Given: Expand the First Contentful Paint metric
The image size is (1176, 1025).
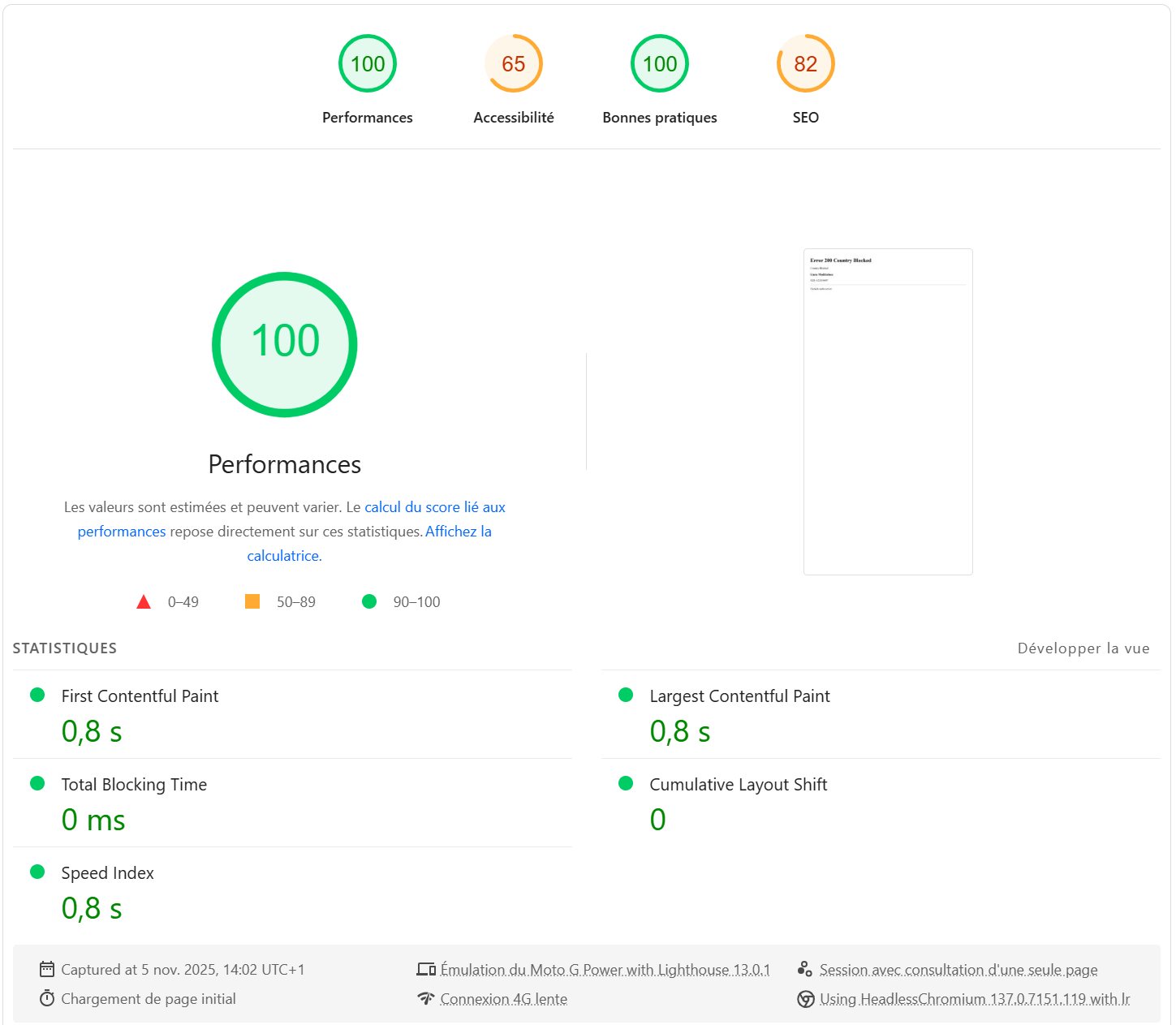Looking at the screenshot, I should tap(140, 696).
